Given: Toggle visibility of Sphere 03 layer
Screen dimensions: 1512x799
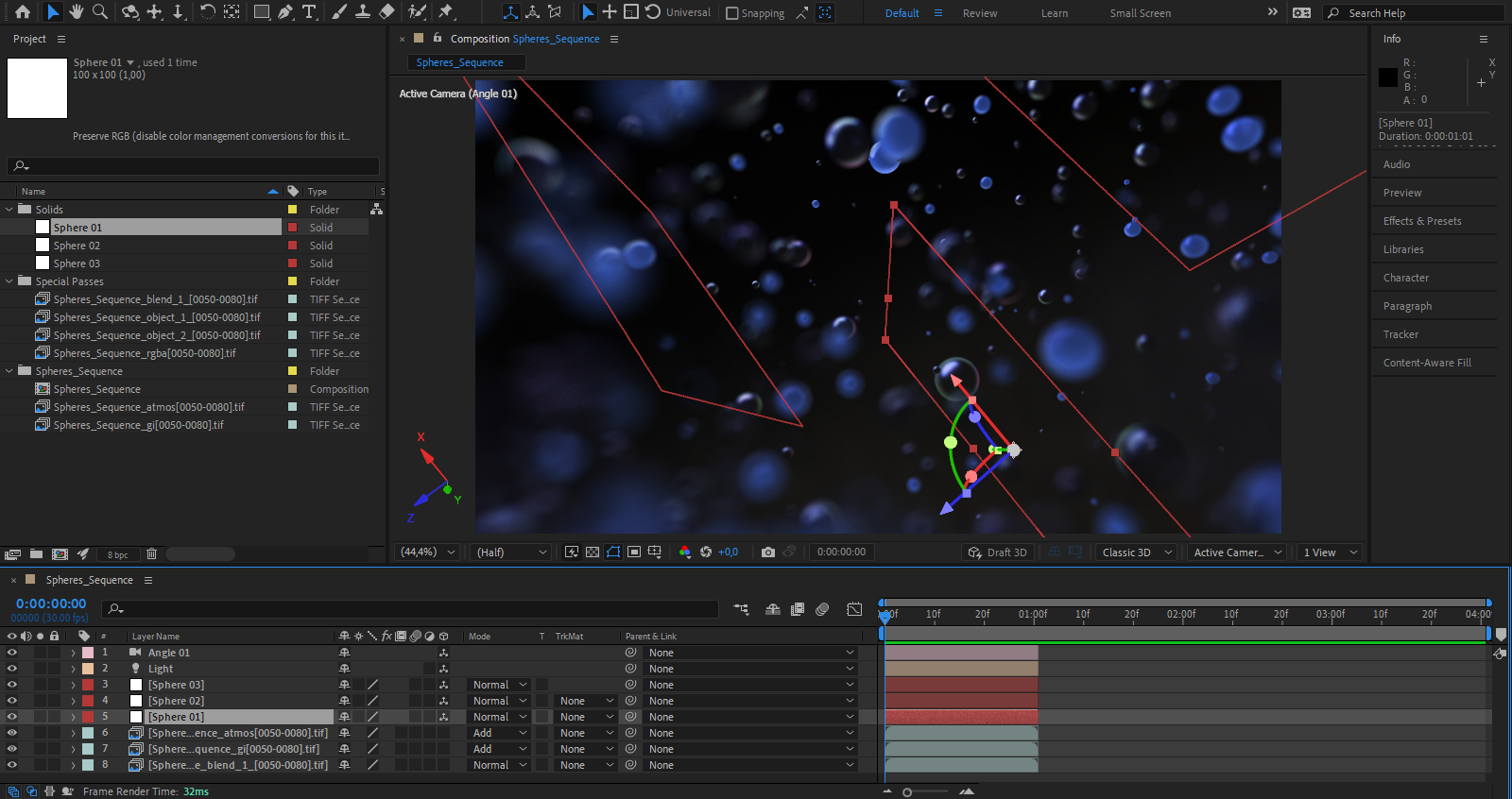Looking at the screenshot, I should (12, 685).
